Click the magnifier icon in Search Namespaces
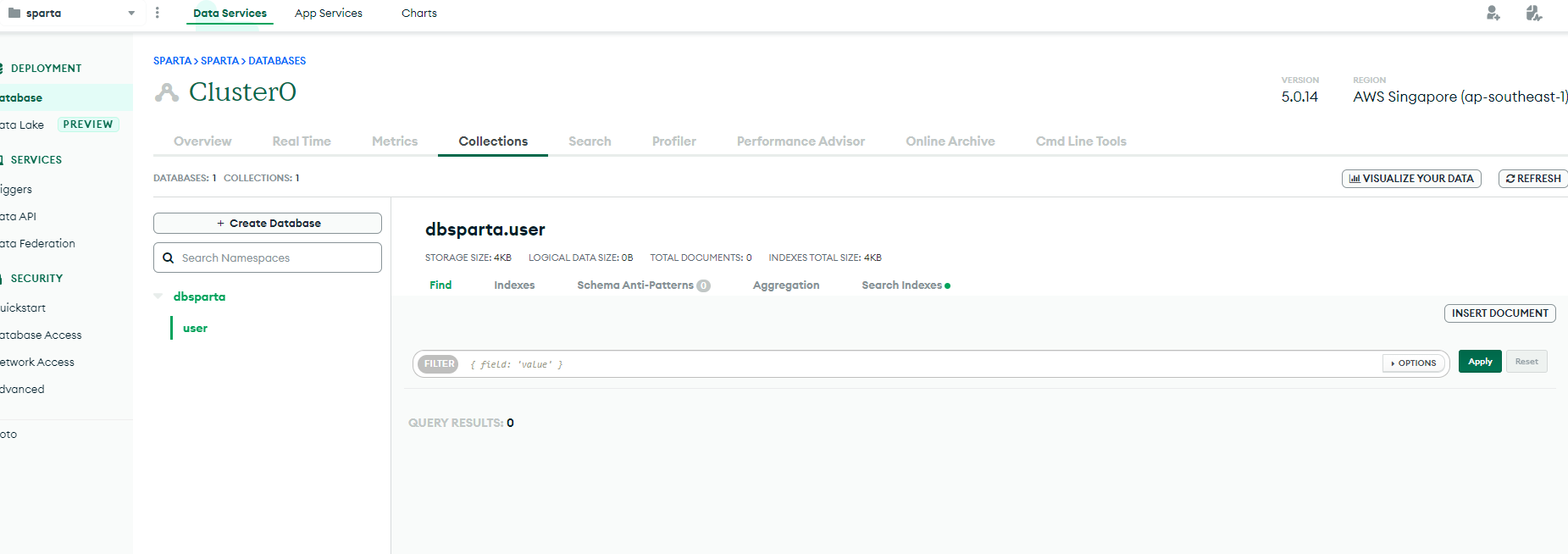This screenshot has height=554, width=1568. click(168, 258)
